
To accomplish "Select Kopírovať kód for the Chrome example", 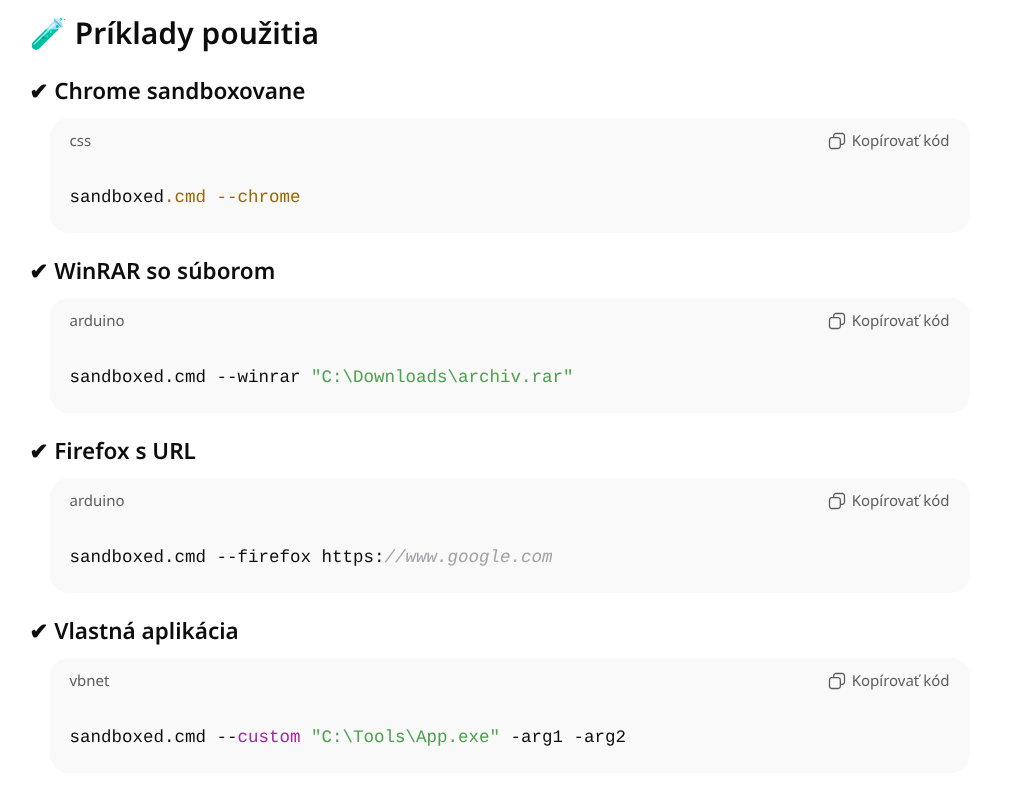I will 899,140.
